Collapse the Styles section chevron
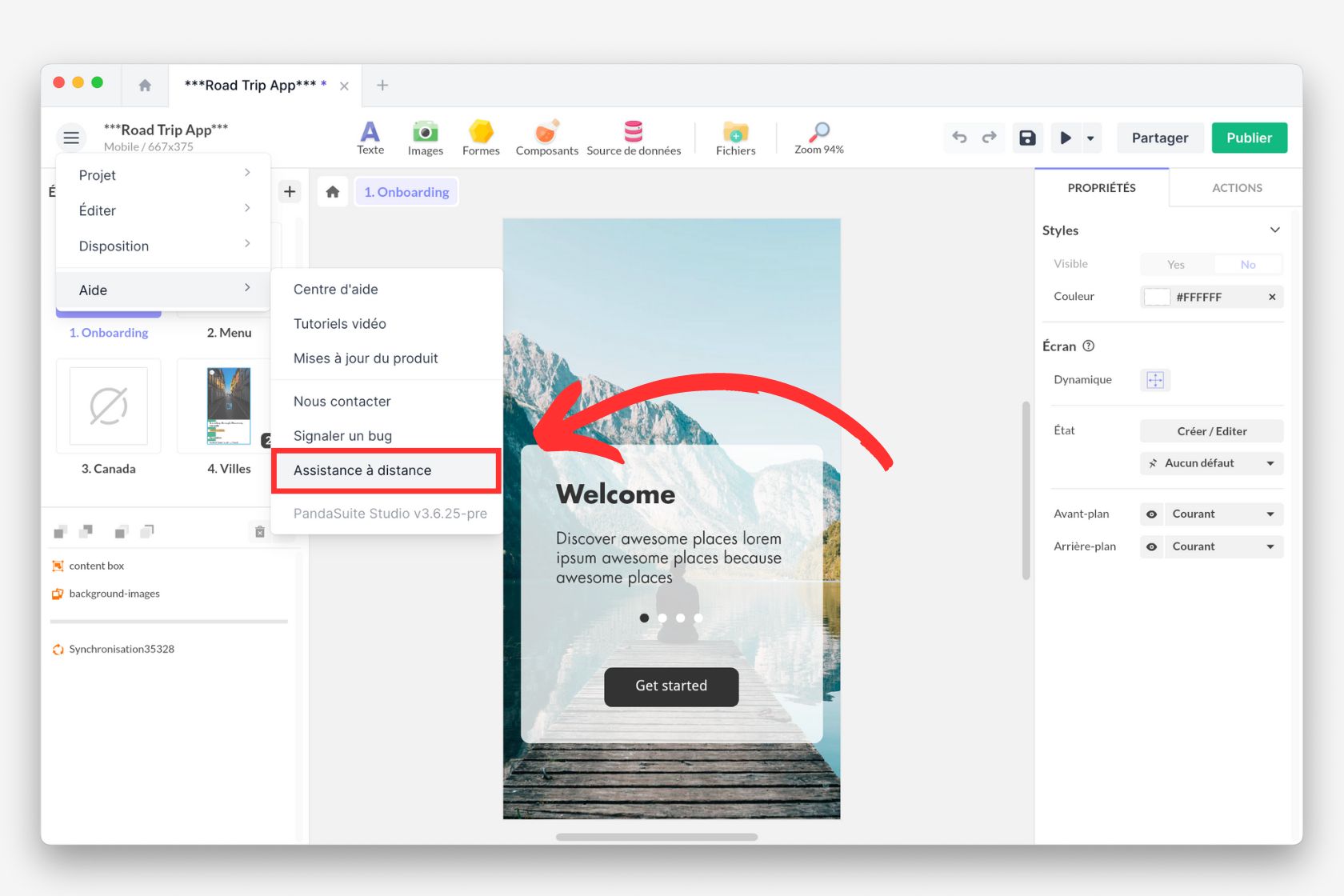The image size is (1344, 896). 1274,230
